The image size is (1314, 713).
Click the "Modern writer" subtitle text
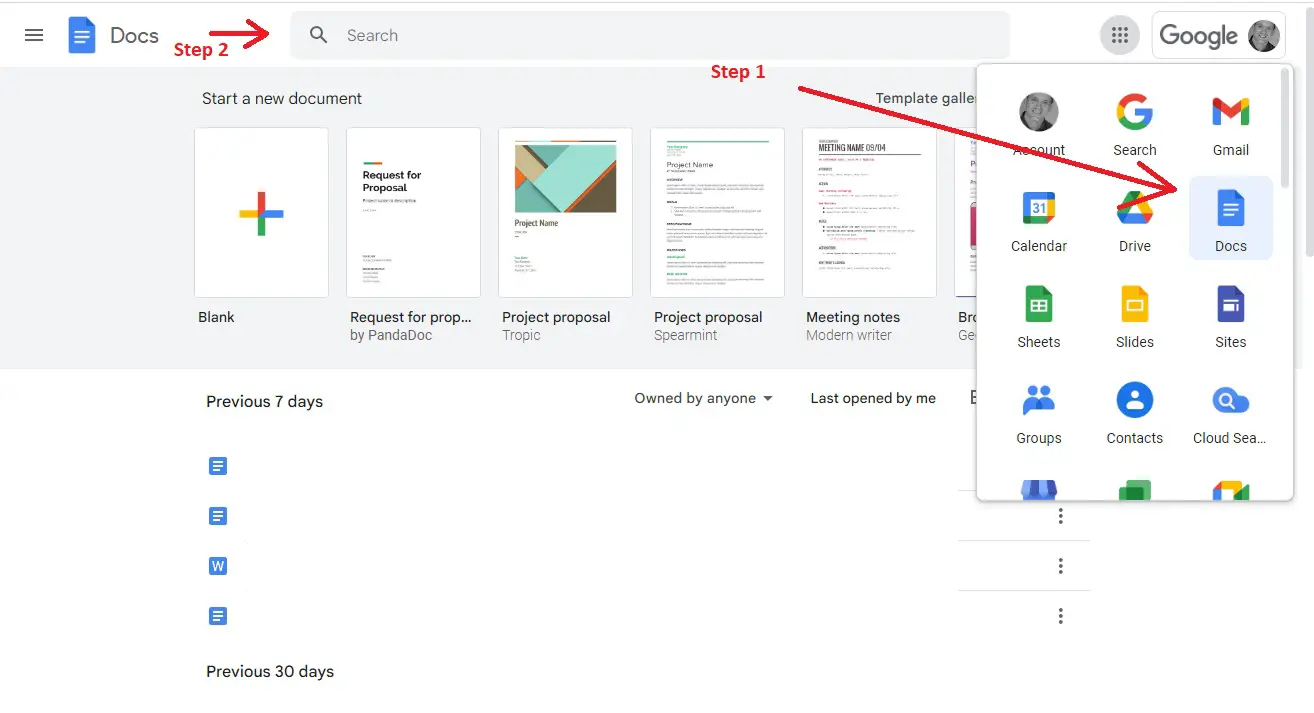click(x=849, y=336)
